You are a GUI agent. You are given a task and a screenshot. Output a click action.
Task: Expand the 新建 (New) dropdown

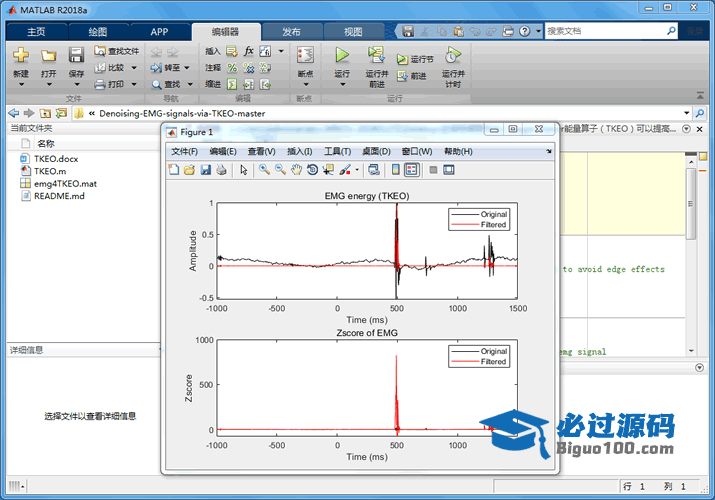(21, 84)
